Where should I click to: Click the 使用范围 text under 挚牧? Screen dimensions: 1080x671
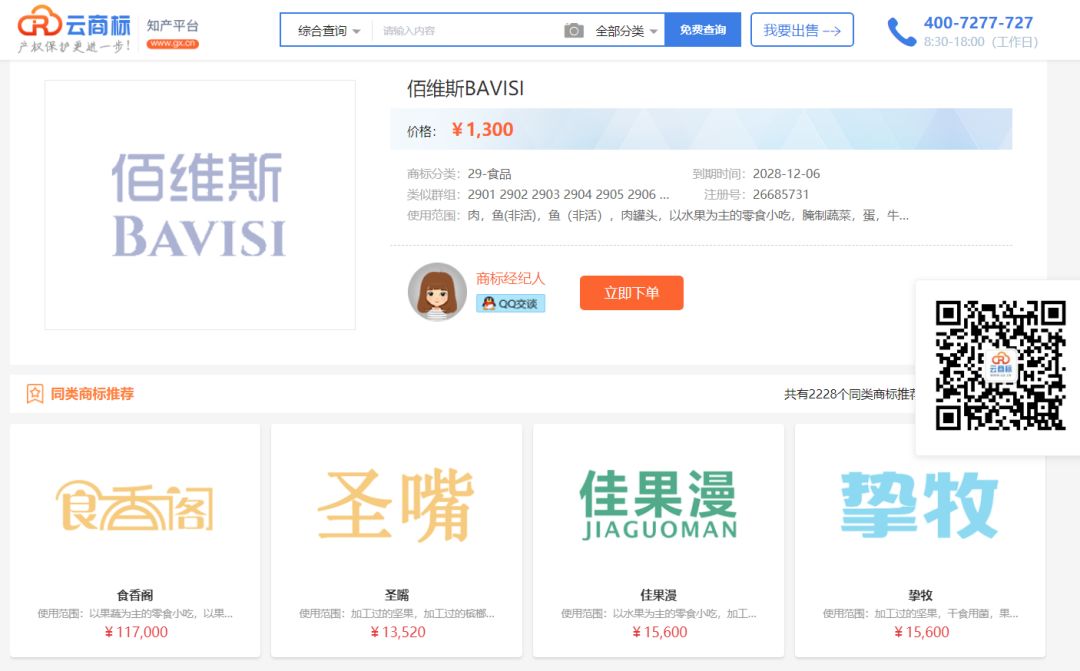[920, 613]
